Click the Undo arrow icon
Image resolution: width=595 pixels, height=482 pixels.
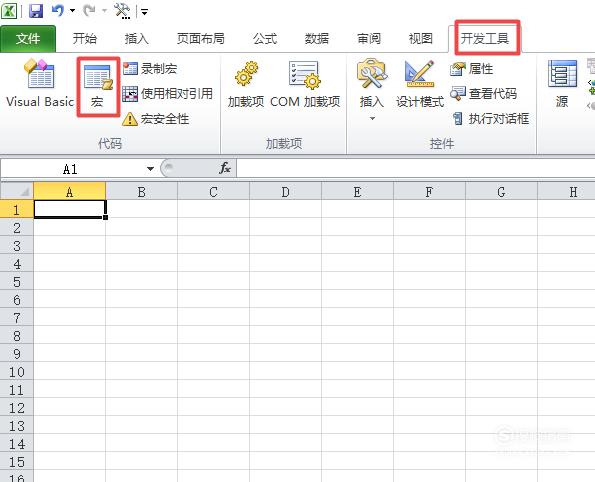pos(58,11)
